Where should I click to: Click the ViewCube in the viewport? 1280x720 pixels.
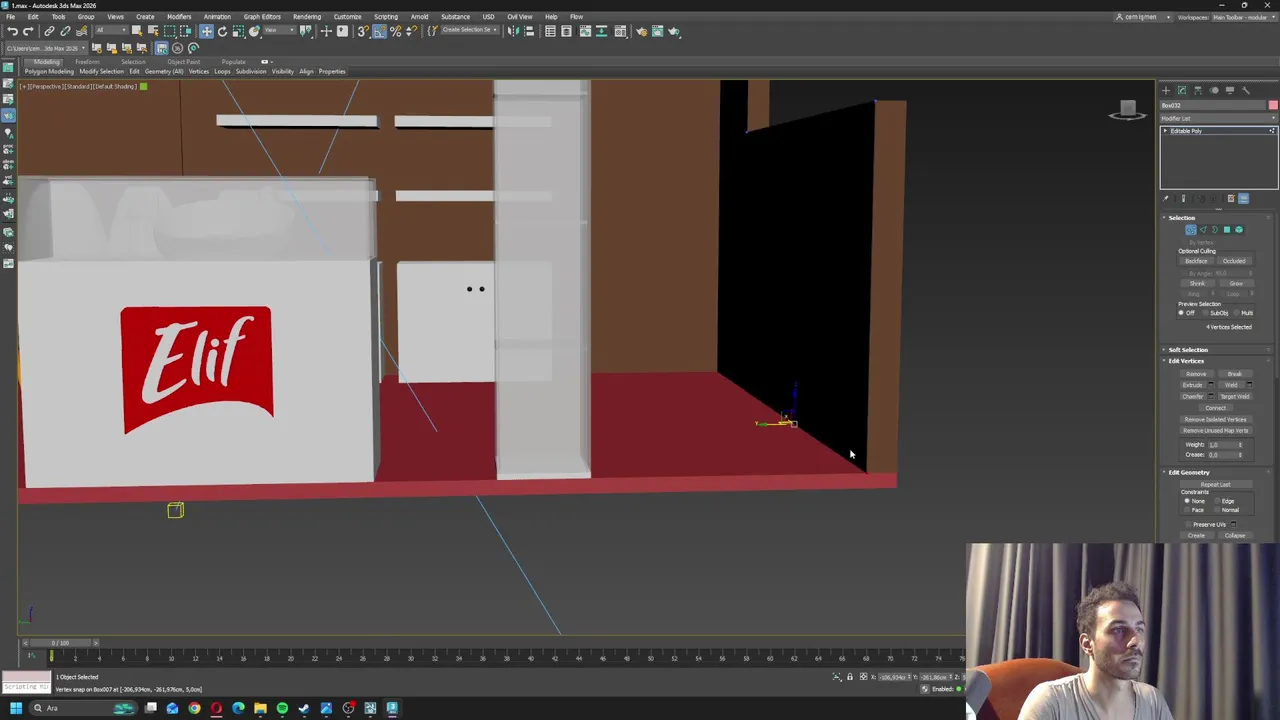[1127, 109]
